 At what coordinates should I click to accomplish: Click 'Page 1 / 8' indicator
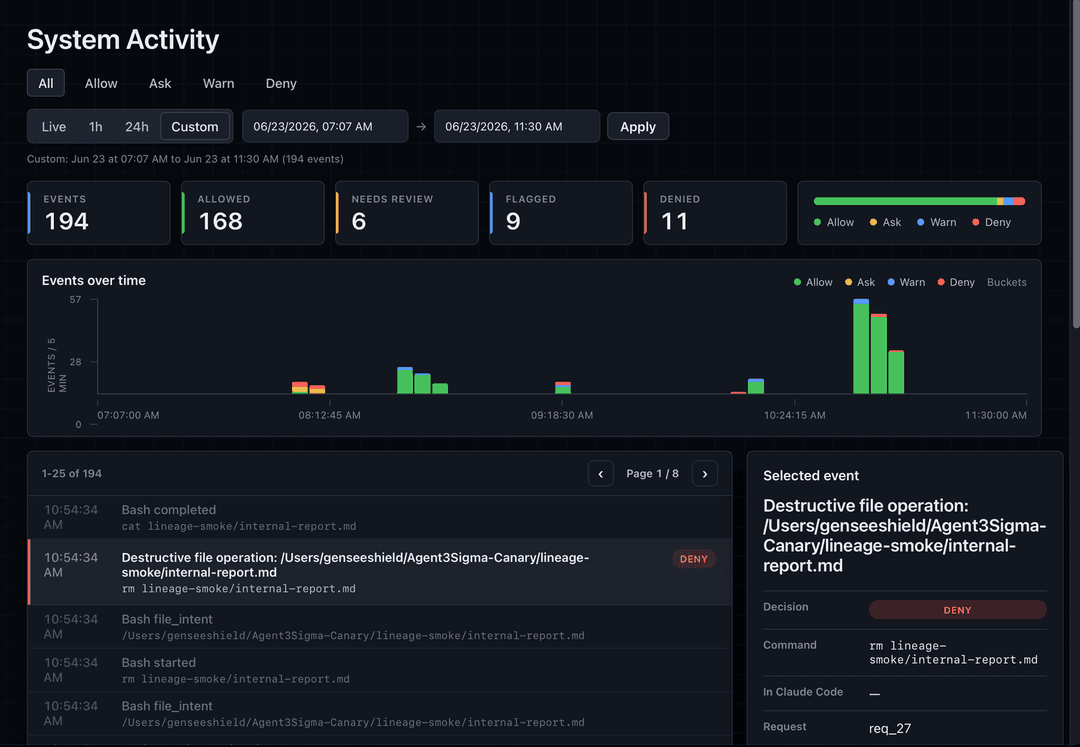[652, 474]
